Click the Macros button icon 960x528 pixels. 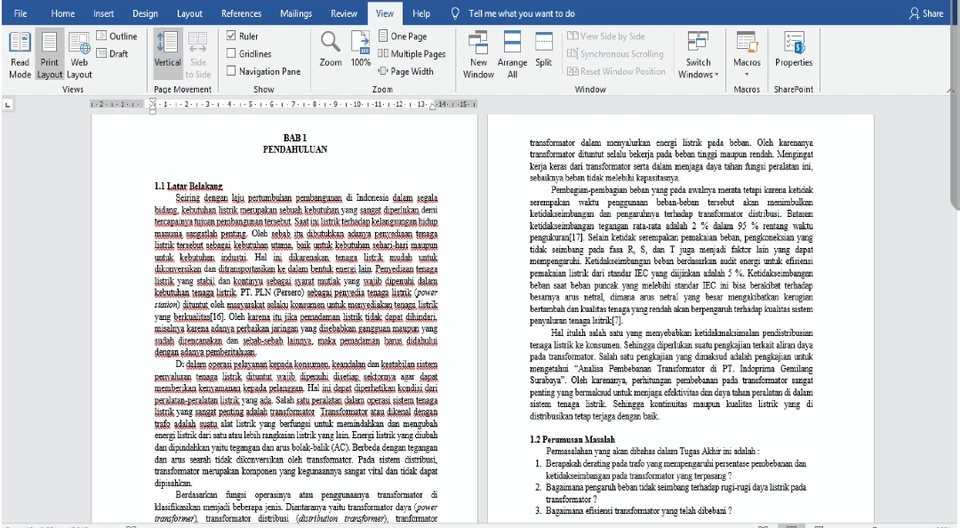746,44
